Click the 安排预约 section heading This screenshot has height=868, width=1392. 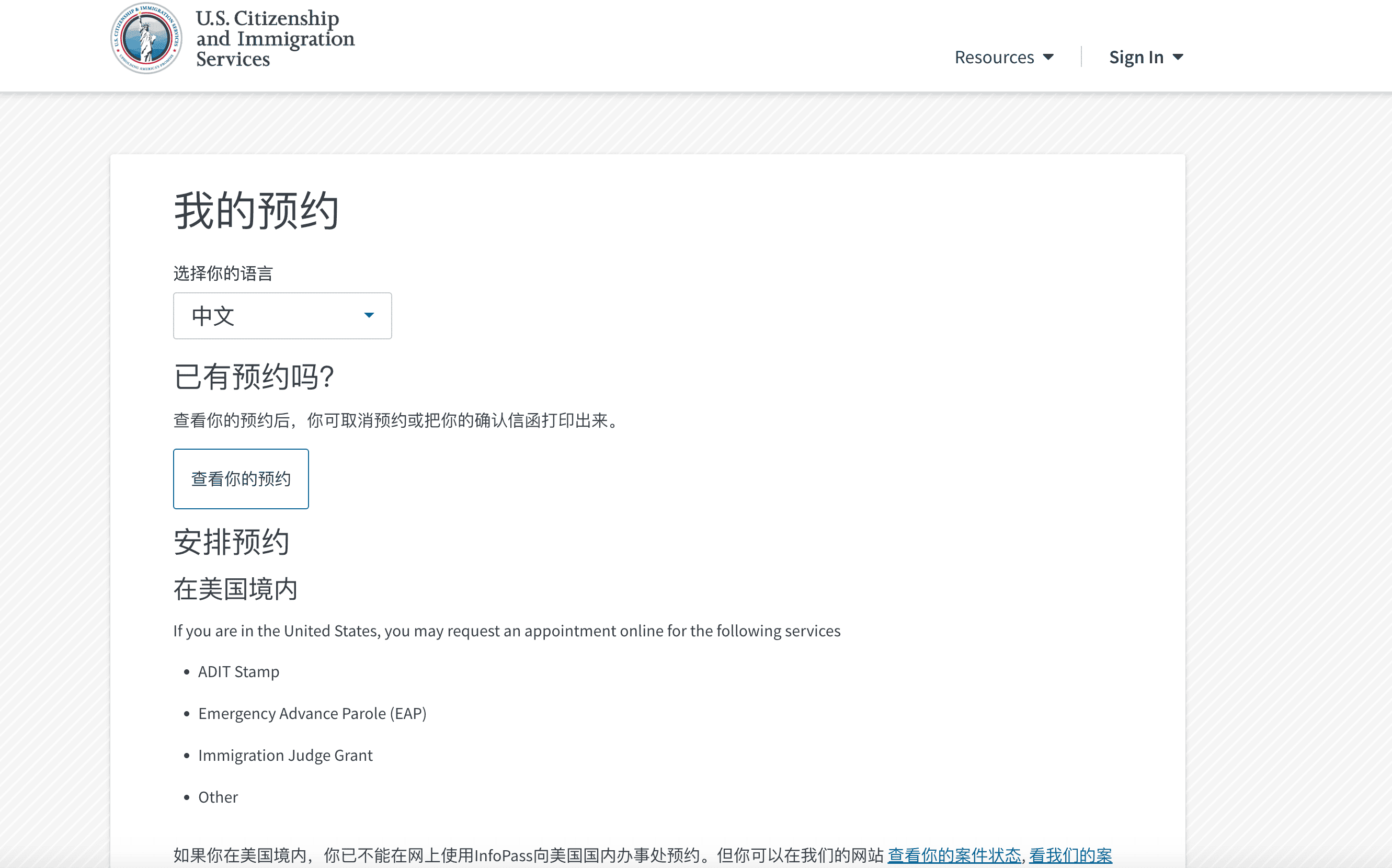click(x=231, y=541)
